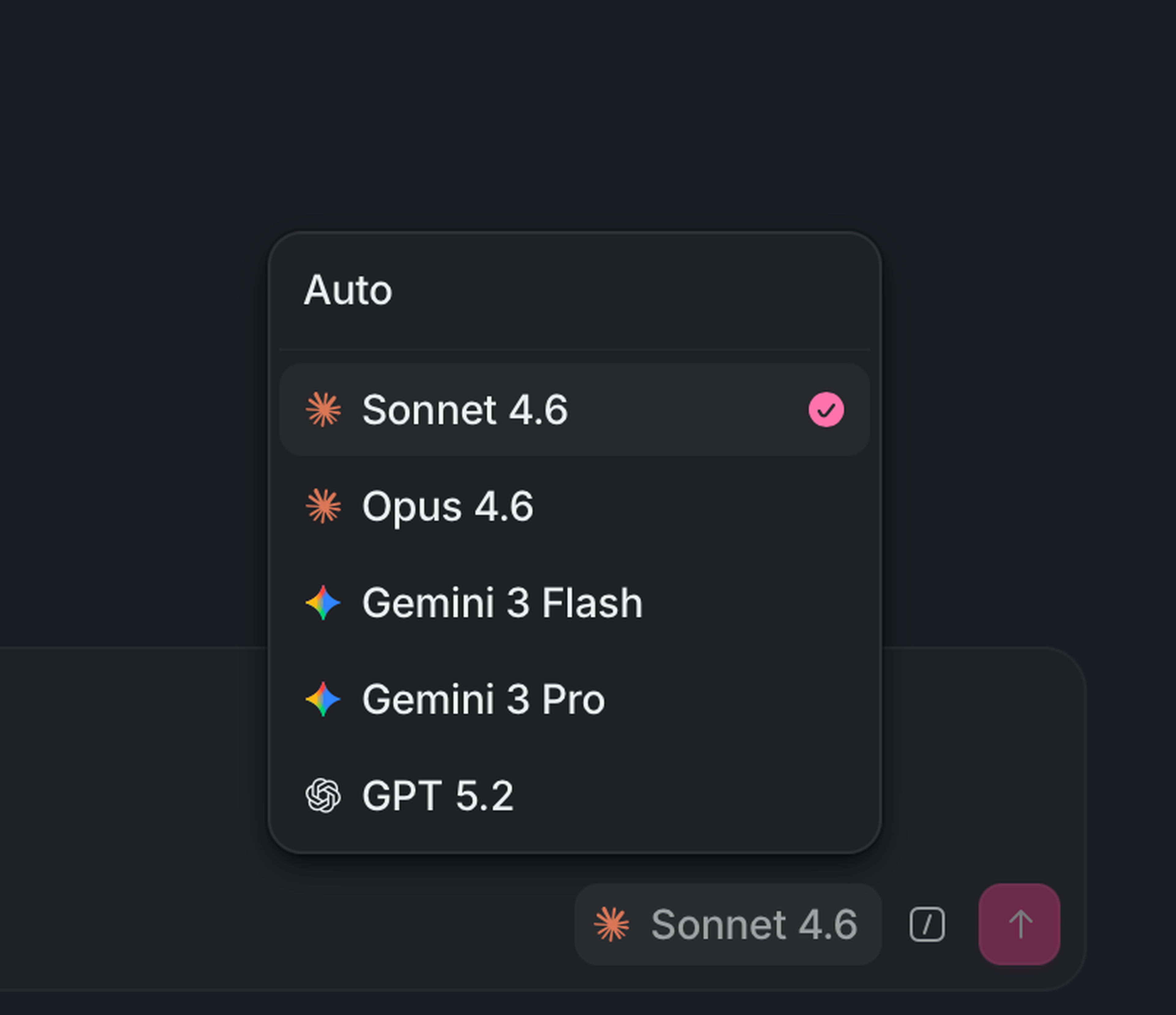Click the starburst icon in the bottom model selector
This screenshot has height=1015, width=1176.
tap(611, 924)
